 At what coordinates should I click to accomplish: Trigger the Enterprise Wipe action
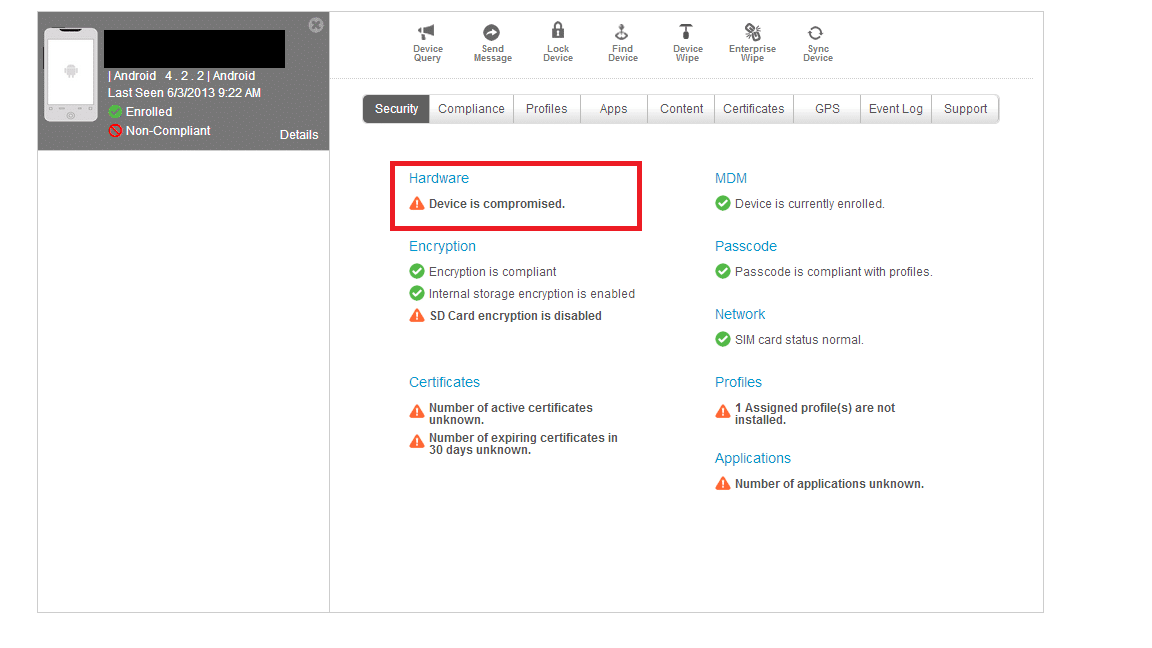(752, 43)
